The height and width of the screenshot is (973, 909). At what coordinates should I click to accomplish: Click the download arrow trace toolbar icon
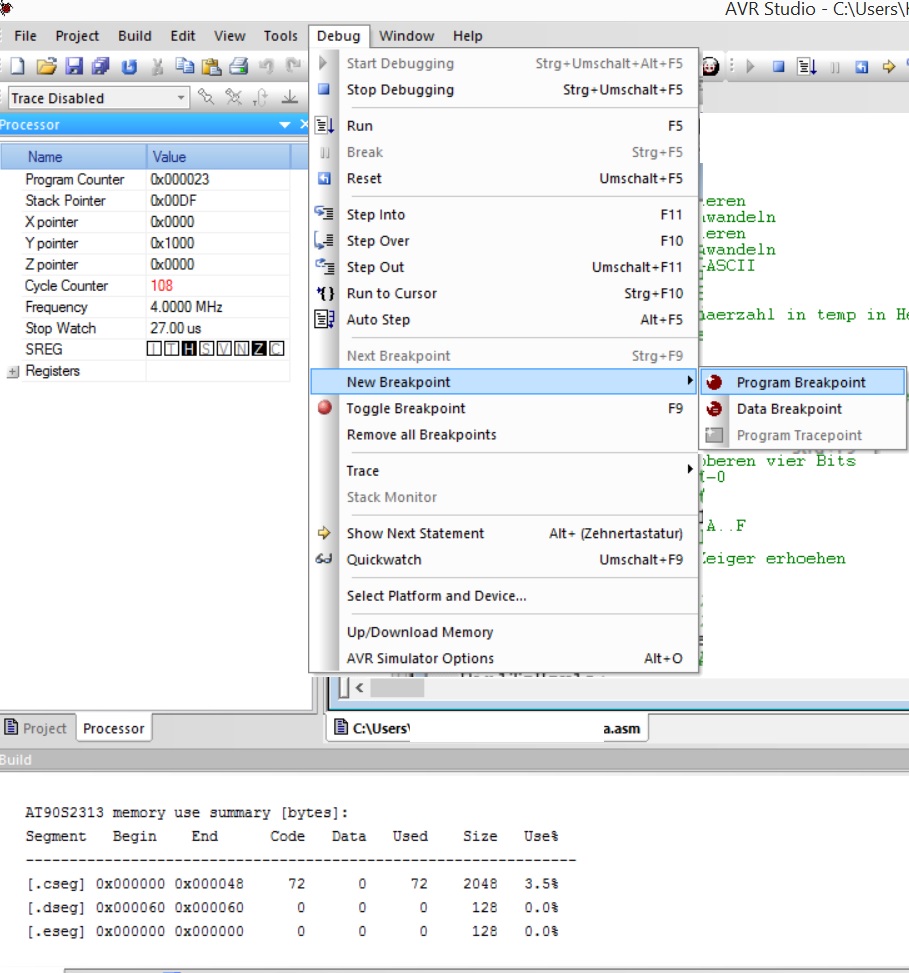coord(289,97)
